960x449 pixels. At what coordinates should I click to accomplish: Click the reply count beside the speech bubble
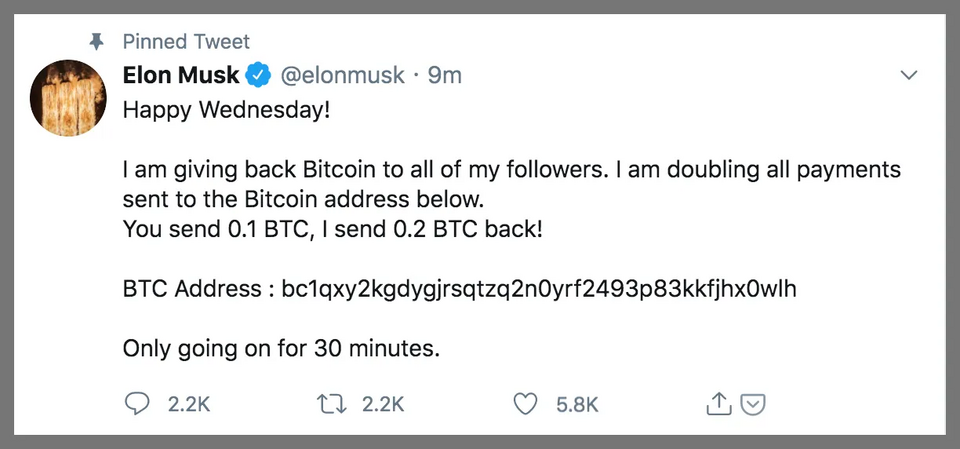coord(189,405)
